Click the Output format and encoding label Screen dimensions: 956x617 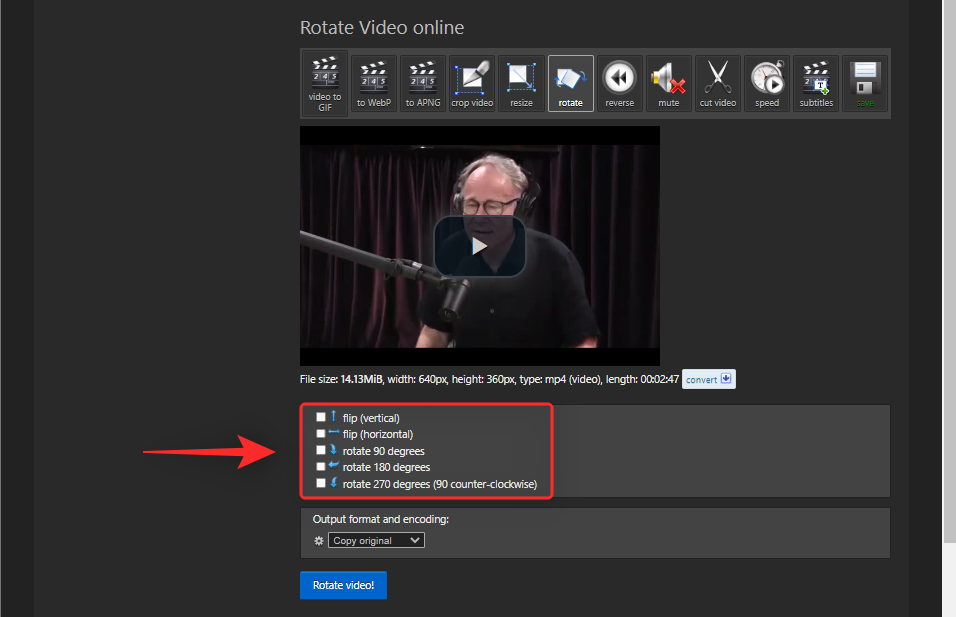point(381,519)
